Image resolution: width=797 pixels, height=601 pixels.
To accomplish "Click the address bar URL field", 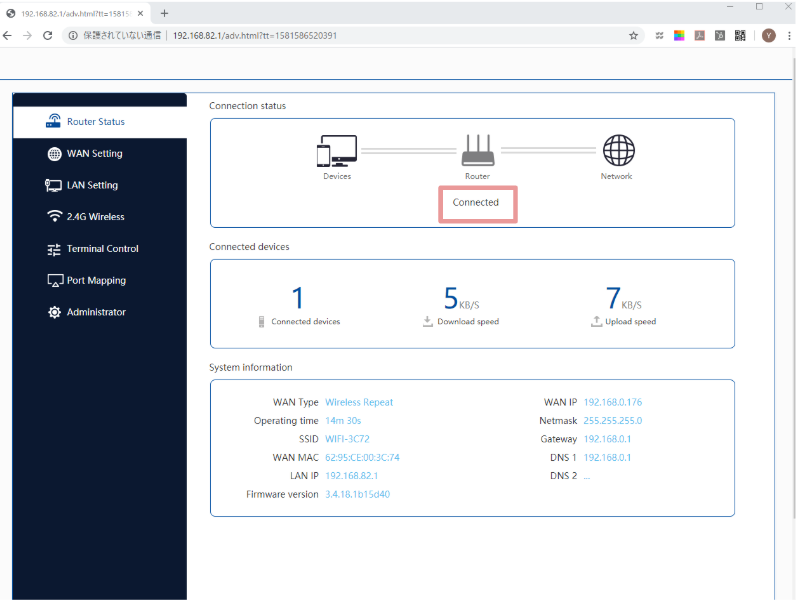I will [353, 36].
